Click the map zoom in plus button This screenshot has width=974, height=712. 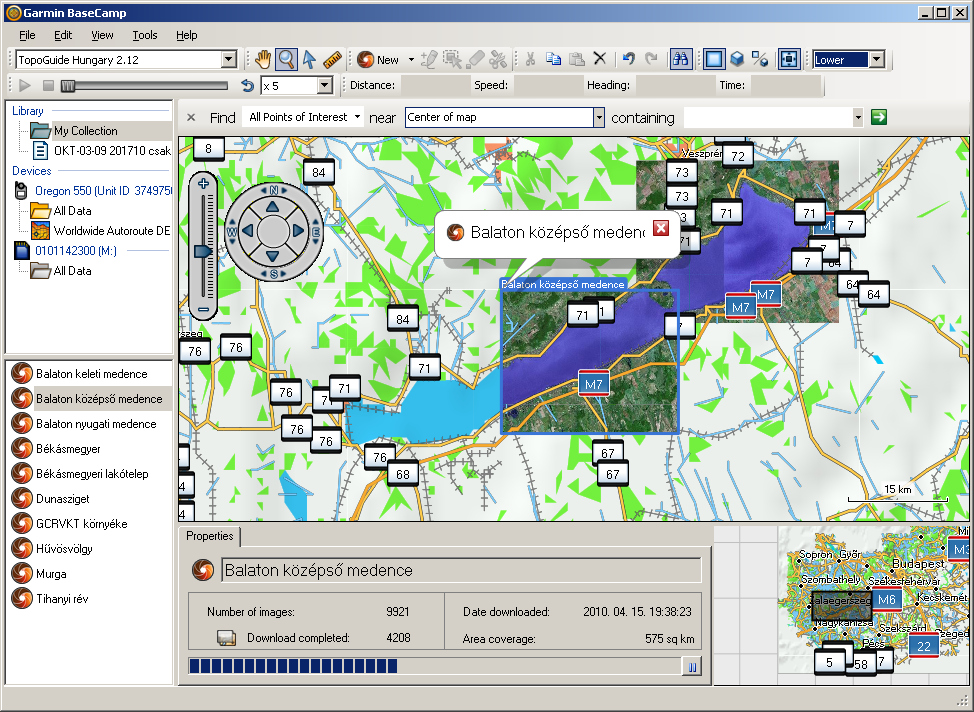203,183
